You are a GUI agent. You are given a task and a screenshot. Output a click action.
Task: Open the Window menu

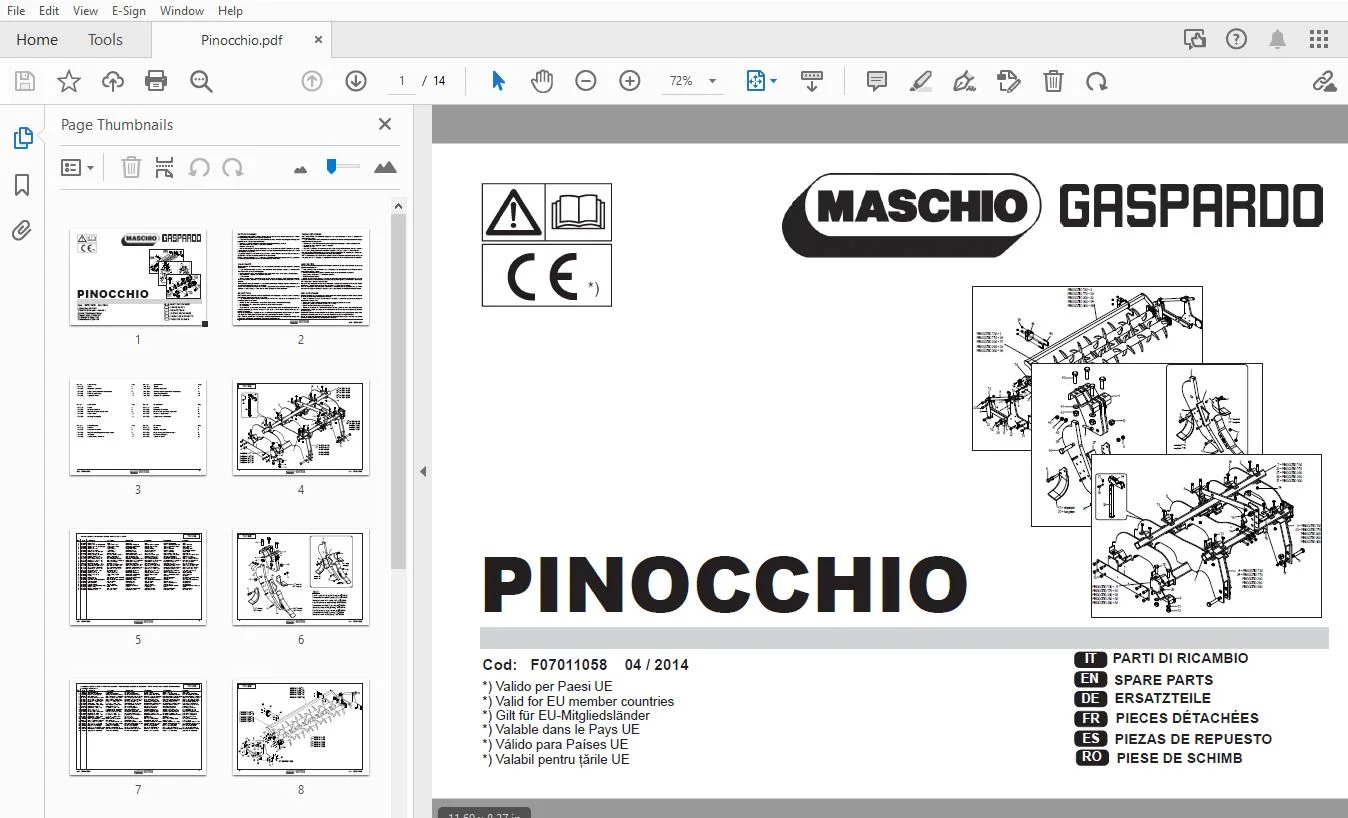182,11
